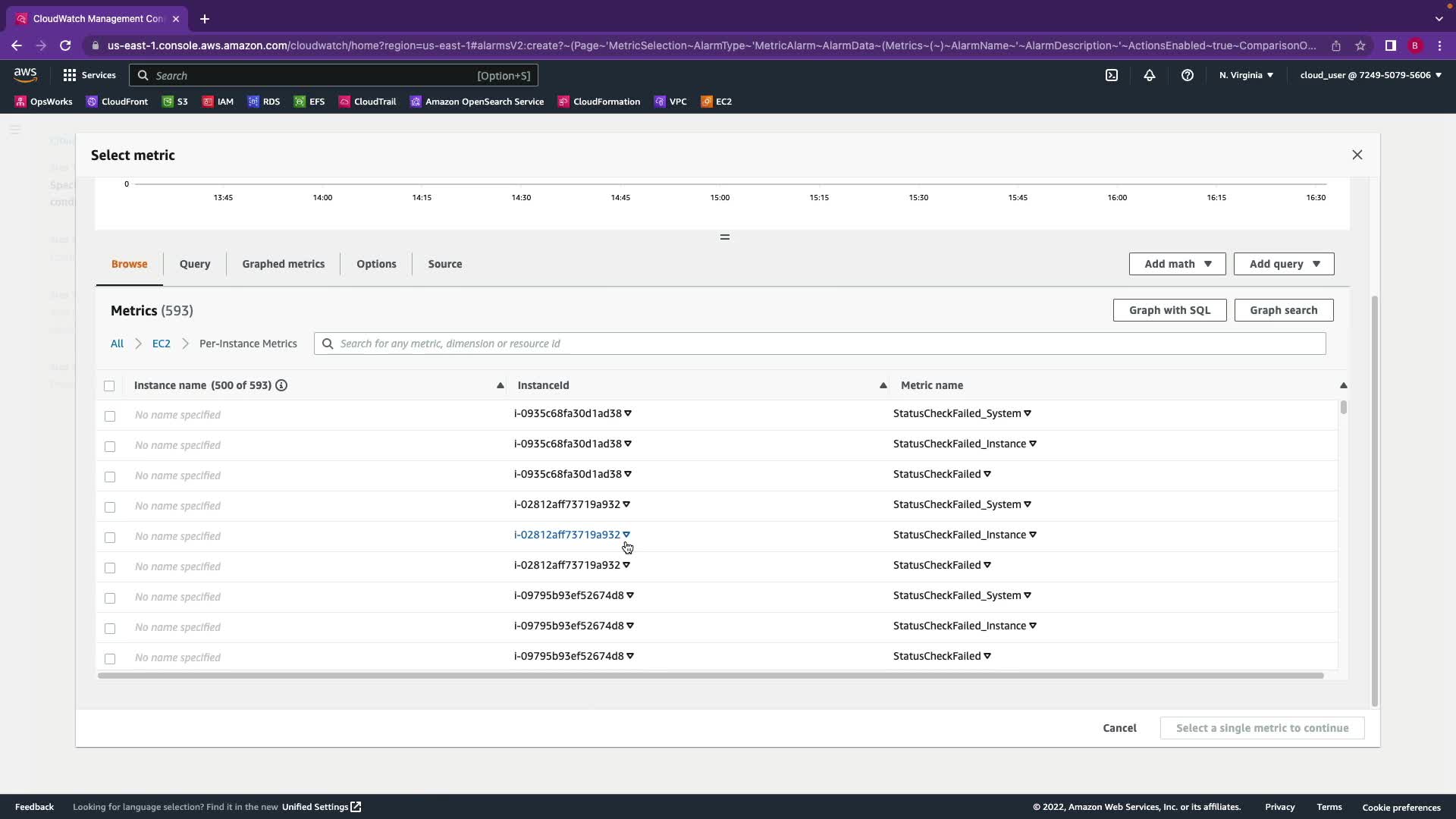This screenshot has width=1456, height=819.
Task: Click EC2 breadcrumb link in Metrics
Action: pos(161,344)
